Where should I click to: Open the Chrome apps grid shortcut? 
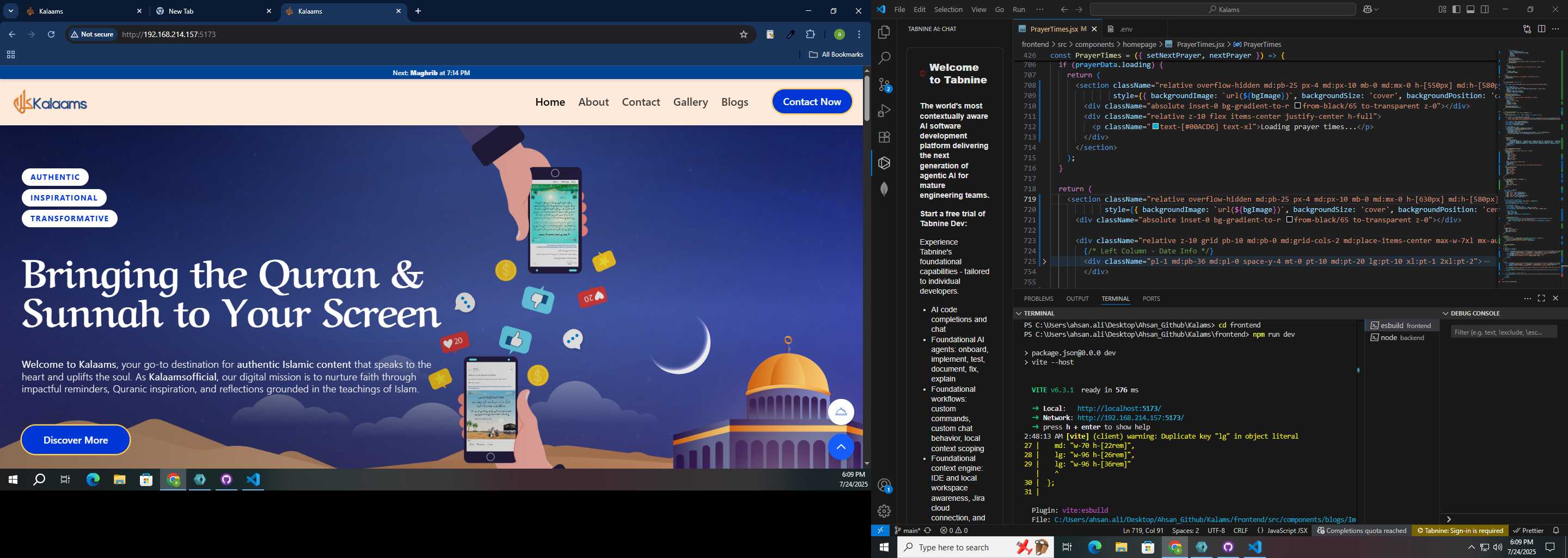coord(10,55)
